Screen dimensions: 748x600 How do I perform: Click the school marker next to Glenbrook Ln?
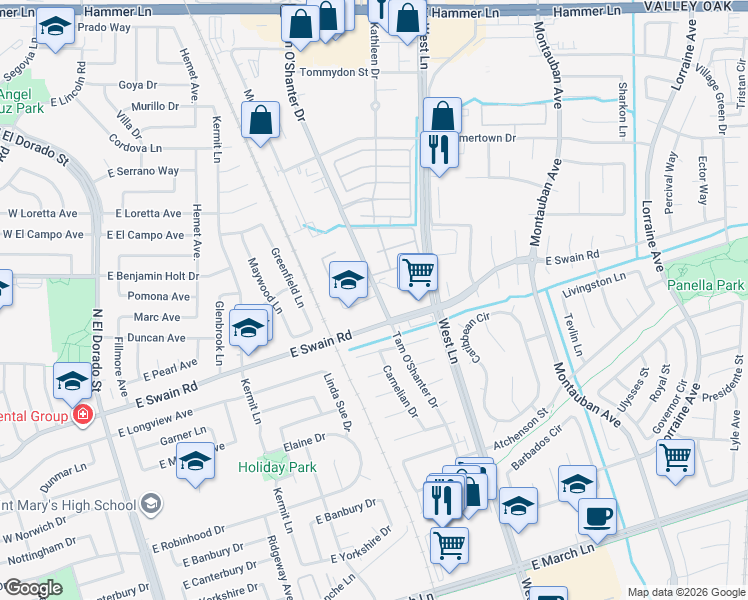(x=249, y=329)
